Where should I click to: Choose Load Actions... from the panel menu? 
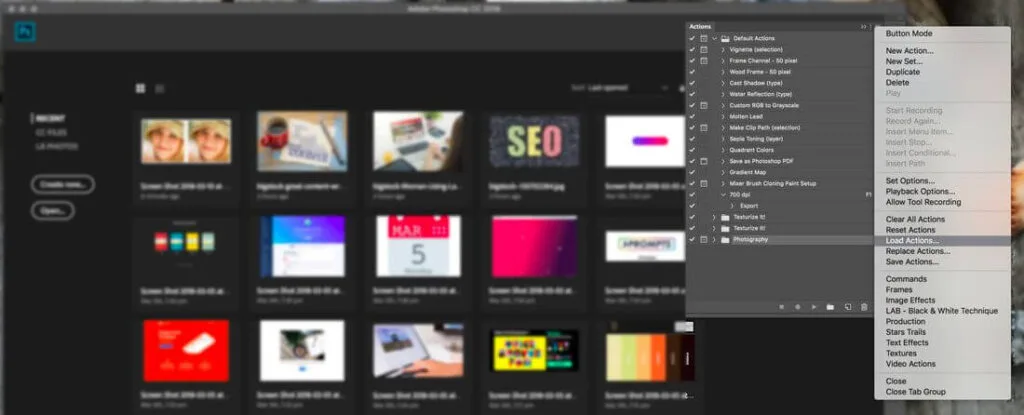click(911, 241)
